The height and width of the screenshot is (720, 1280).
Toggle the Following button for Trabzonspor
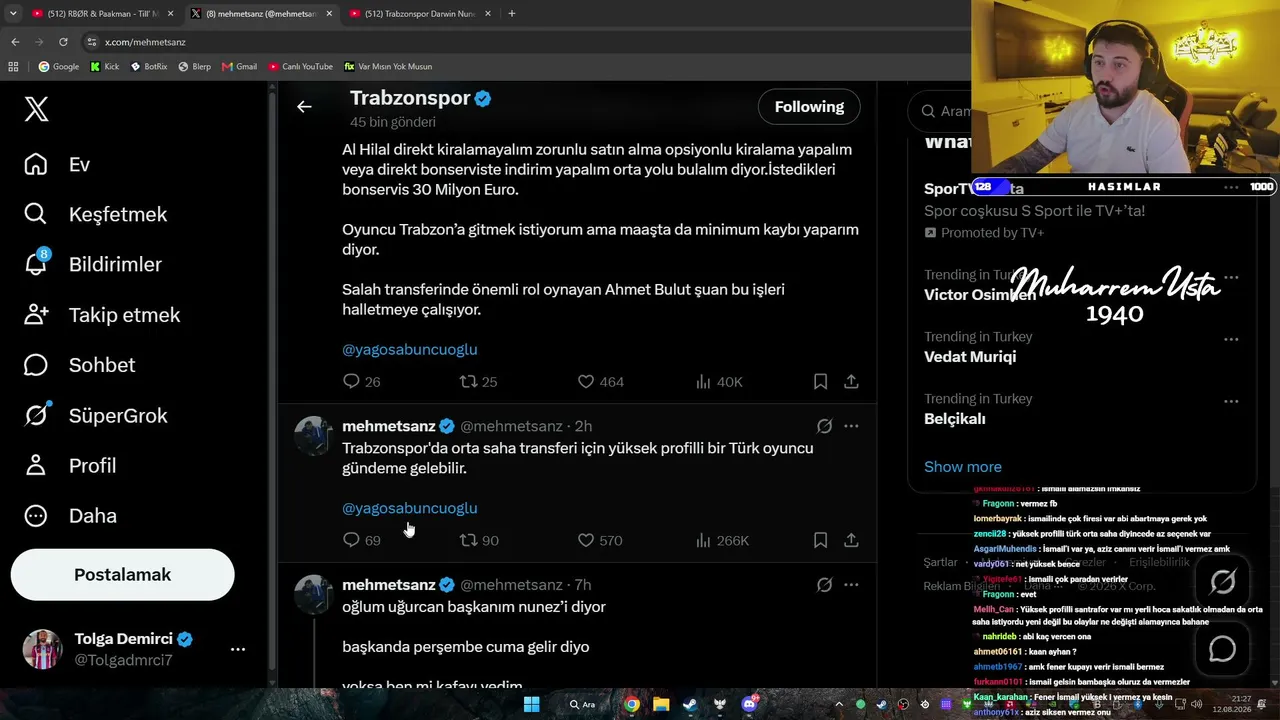(x=809, y=107)
